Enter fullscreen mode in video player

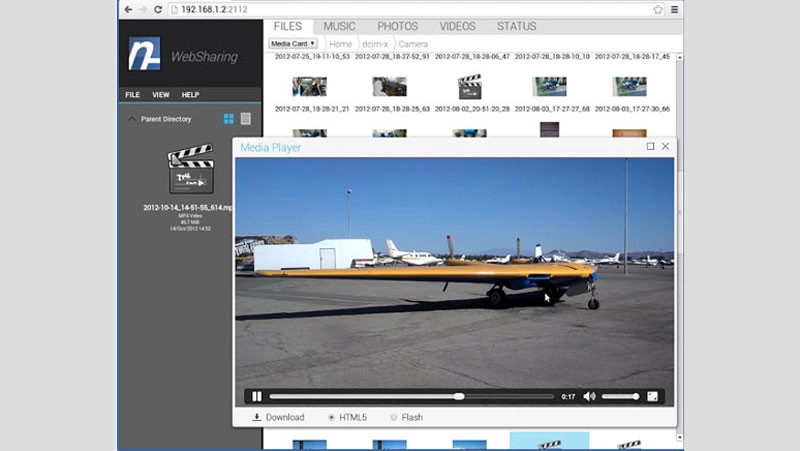point(653,396)
